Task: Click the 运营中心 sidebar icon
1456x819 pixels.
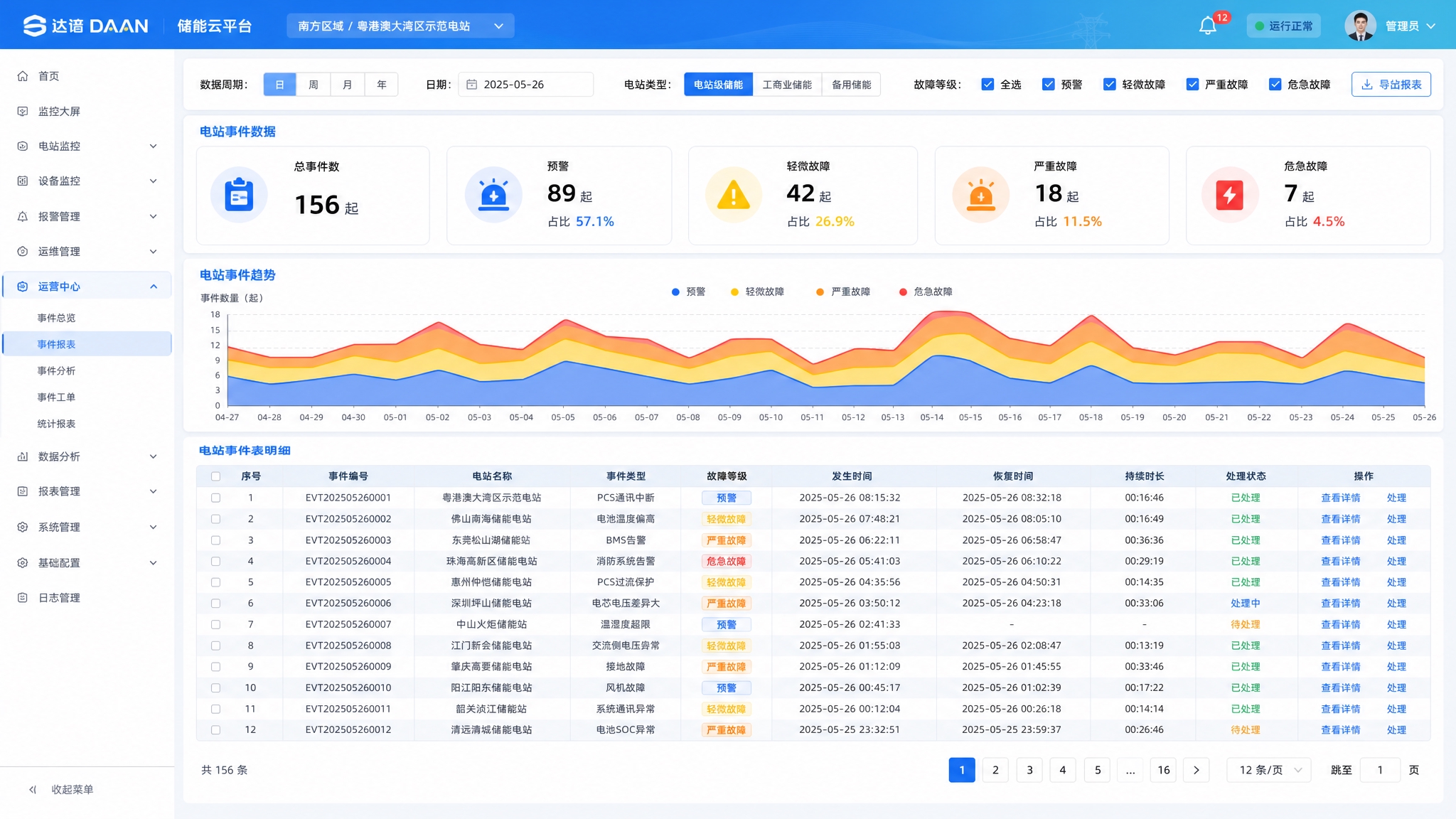Action: pyautogui.click(x=23, y=287)
